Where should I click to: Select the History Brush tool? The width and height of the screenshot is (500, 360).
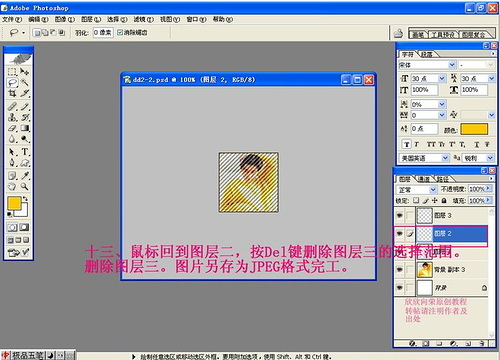tap(25, 117)
